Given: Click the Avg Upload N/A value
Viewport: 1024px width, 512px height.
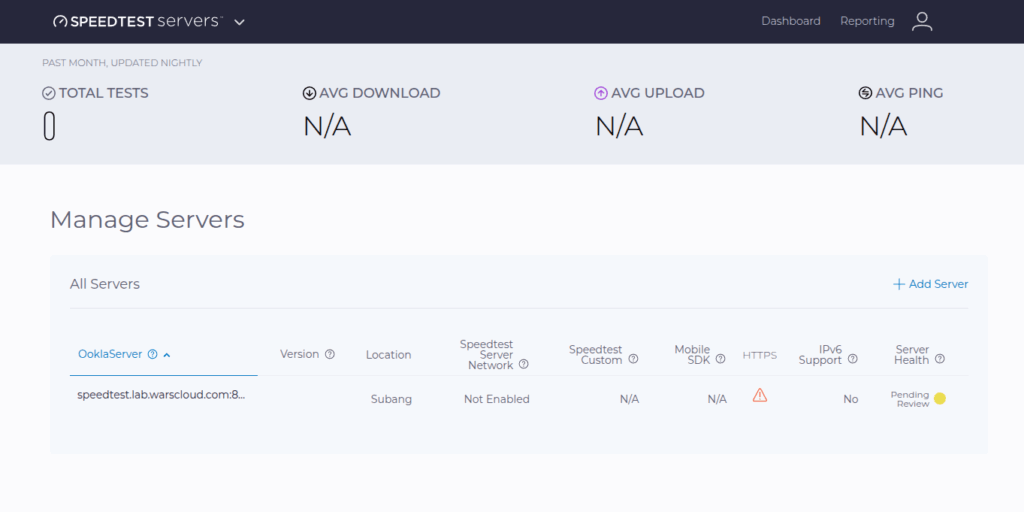Looking at the screenshot, I should [619, 126].
